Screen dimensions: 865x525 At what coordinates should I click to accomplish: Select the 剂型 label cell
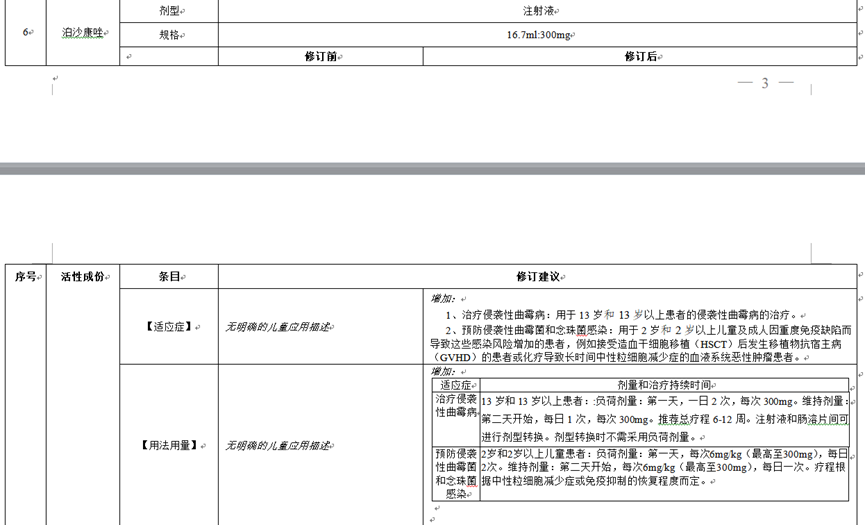(x=169, y=11)
